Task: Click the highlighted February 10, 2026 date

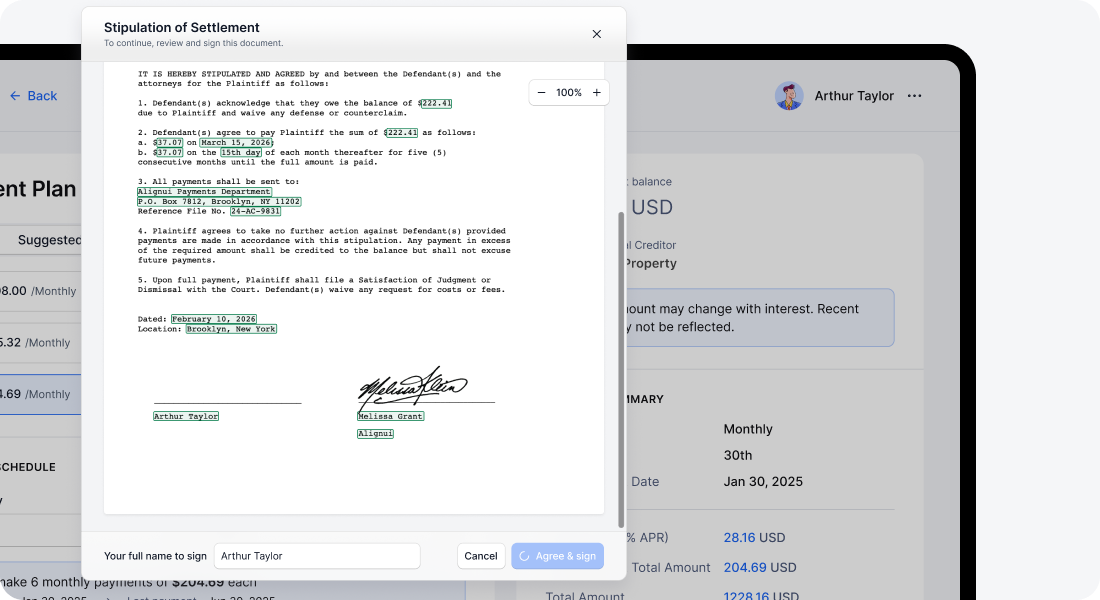Action: tap(214, 319)
